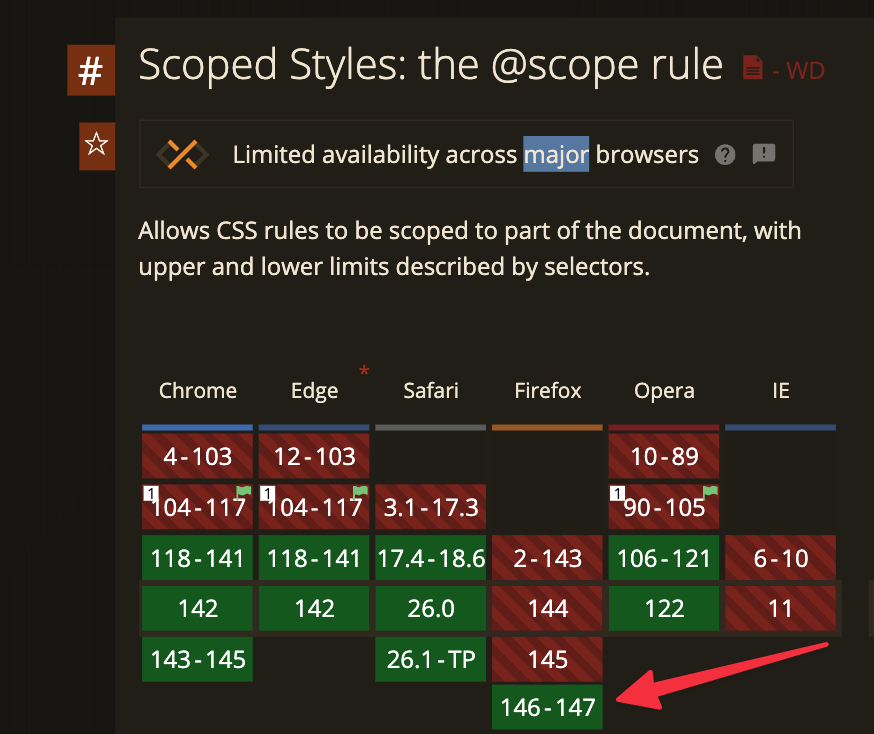Click the "Limited availability across" status text
874x734 pixels.
pos(375,154)
